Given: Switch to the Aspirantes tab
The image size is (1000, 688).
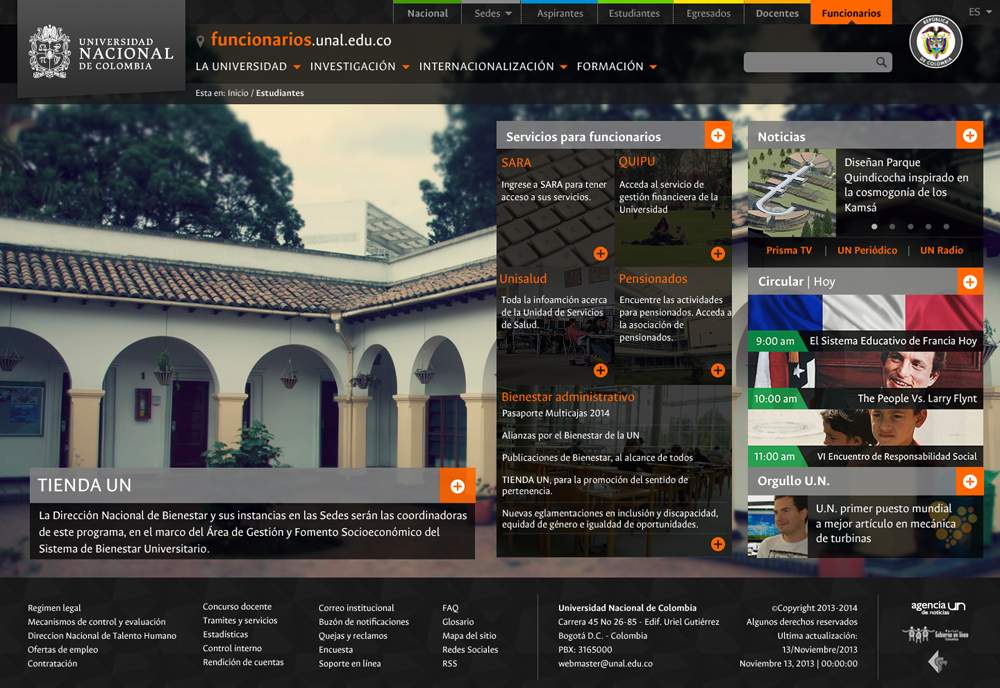Looking at the screenshot, I should click(x=560, y=14).
